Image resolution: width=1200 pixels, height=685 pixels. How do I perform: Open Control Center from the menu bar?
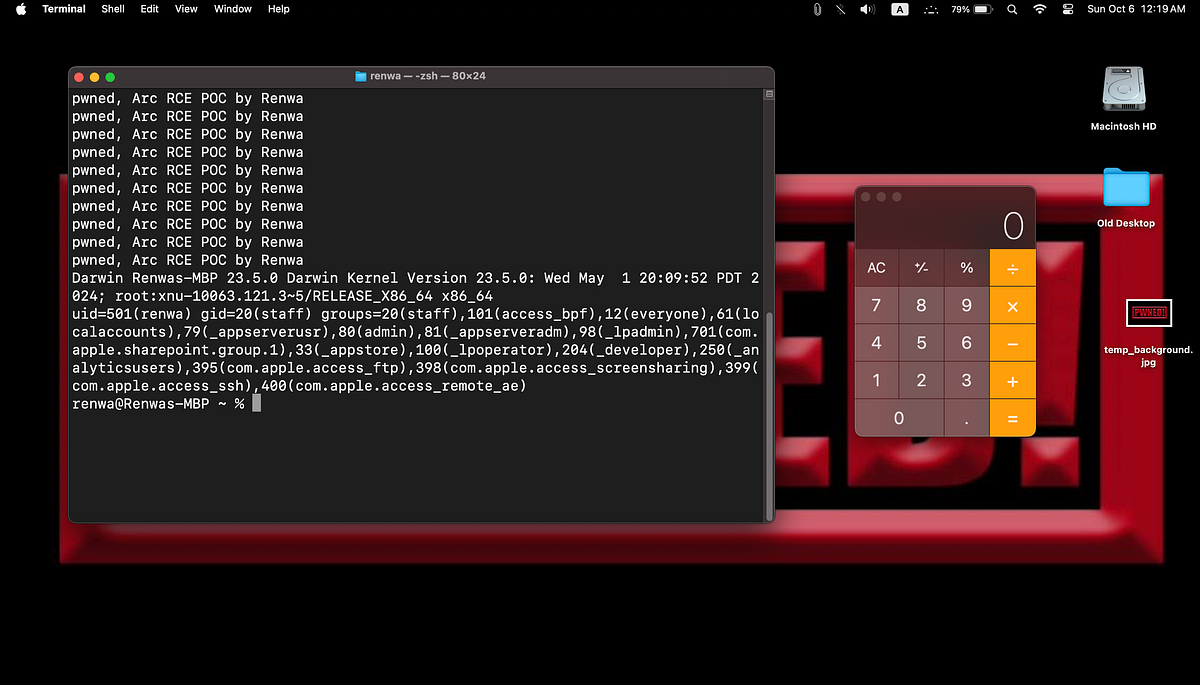tap(1067, 9)
